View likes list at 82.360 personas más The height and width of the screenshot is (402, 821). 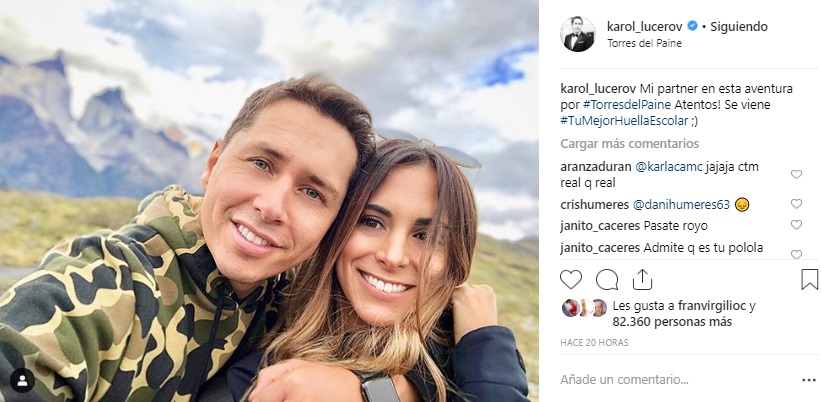(672, 321)
